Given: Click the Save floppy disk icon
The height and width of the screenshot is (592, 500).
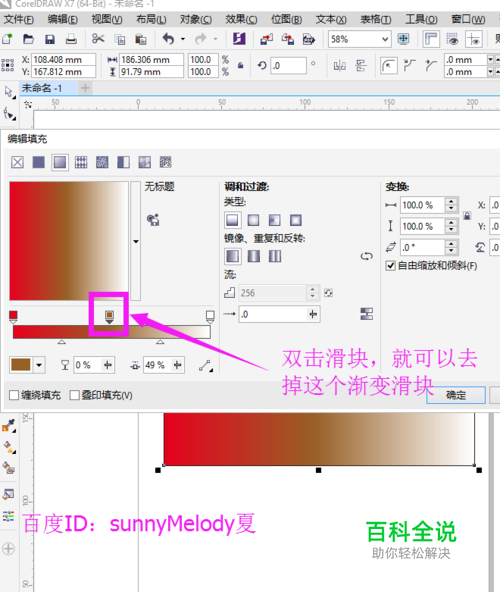Looking at the screenshot, I should (50, 39).
